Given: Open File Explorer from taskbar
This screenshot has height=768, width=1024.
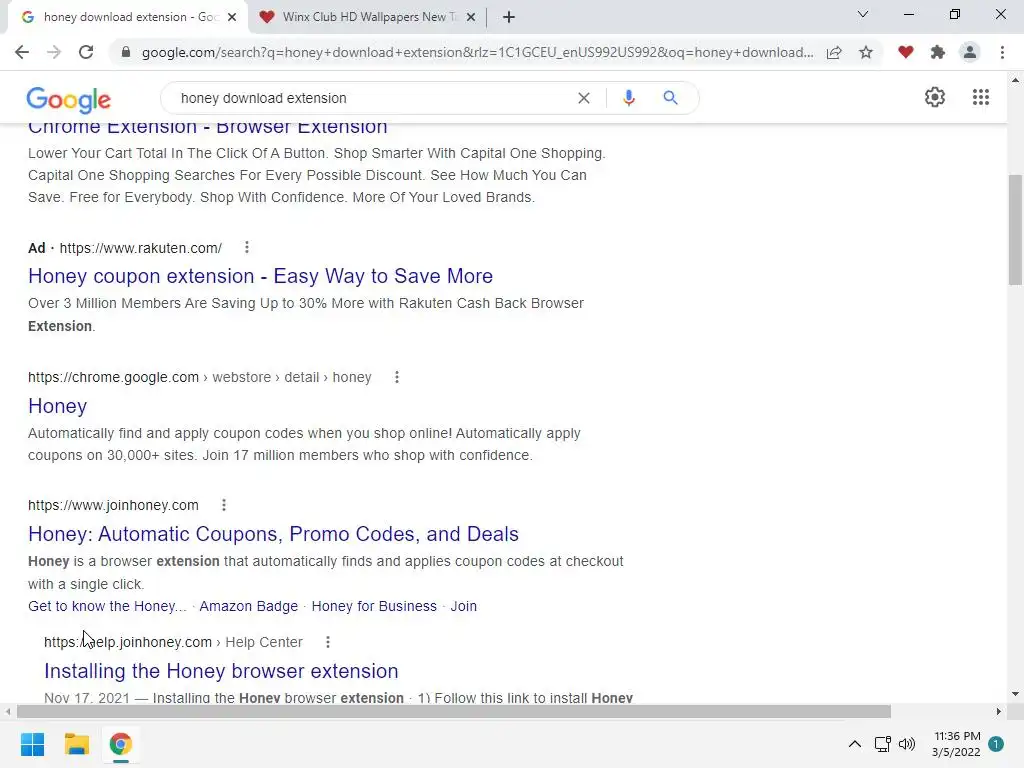Looking at the screenshot, I should pos(76,744).
